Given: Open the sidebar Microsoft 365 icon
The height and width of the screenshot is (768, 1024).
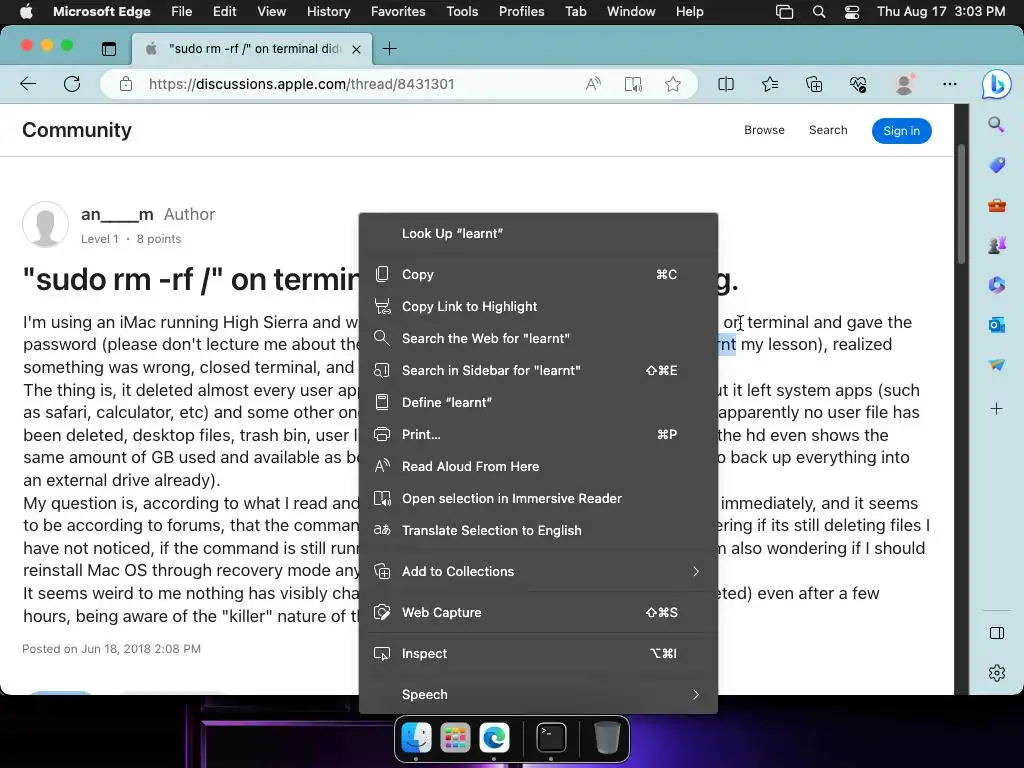Looking at the screenshot, I should 997,285.
